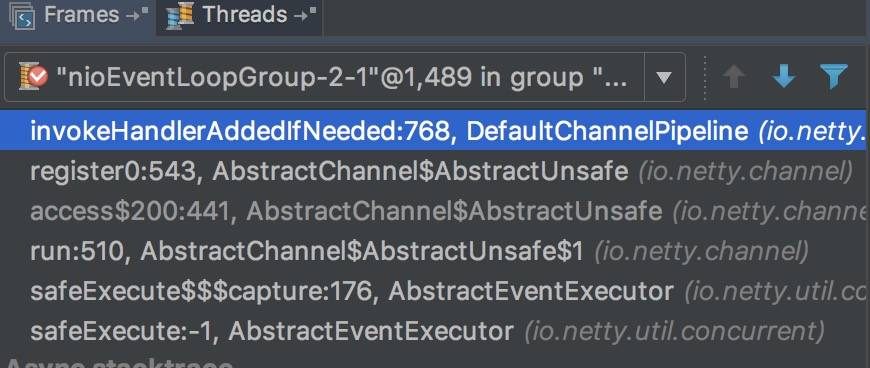Viewport: 870px width, 368px height.
Task: Open the nioEventLoopGroup-2-1 thread combo box
Action: [x=345, y=78]
